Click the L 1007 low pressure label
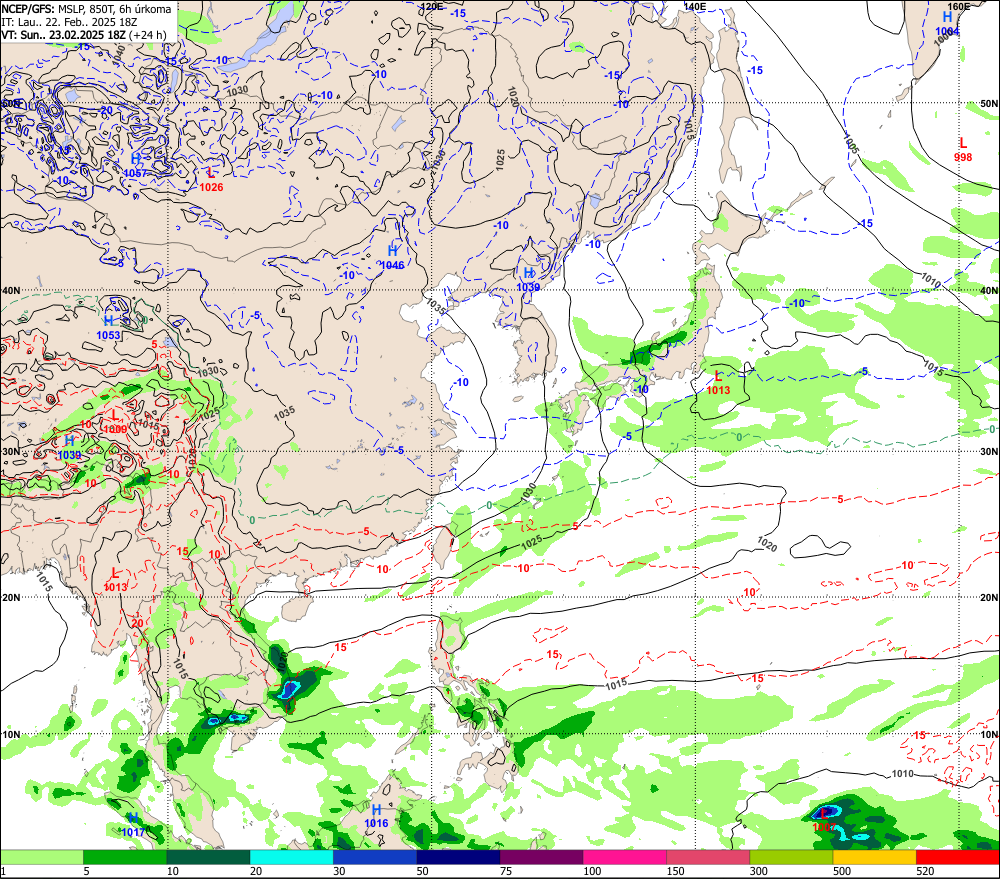The width and height of the screenshot is (1000, 879). pyautogui.click(x=824, y=820)
